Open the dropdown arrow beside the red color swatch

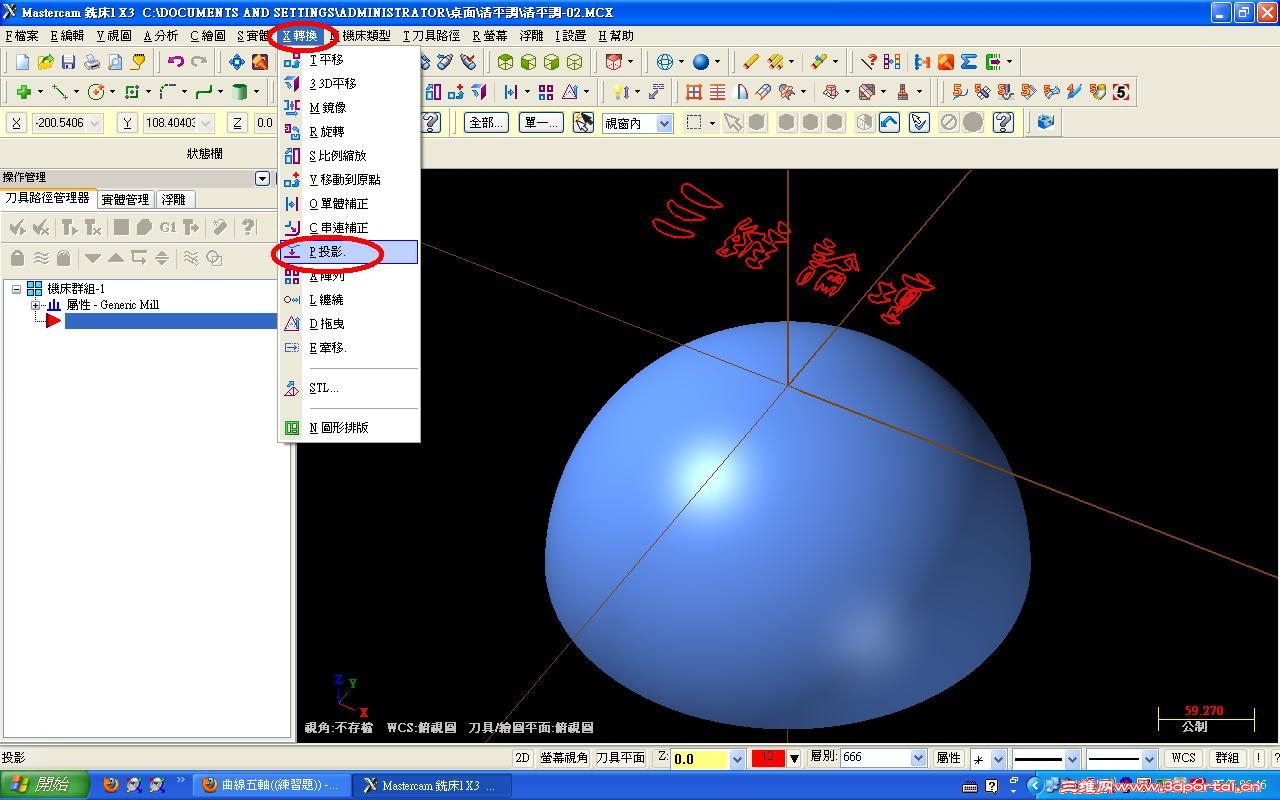click(794, 759)
